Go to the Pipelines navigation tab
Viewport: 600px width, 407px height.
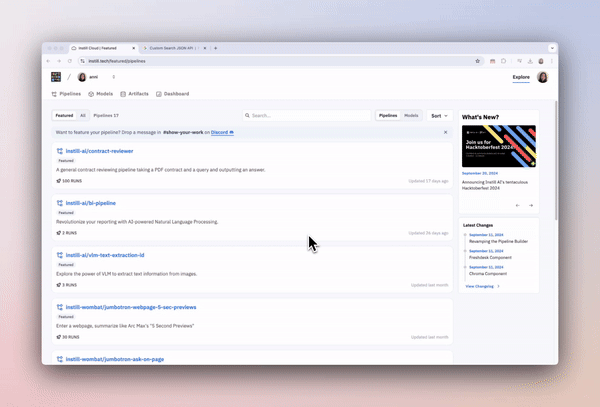(66, 94)
